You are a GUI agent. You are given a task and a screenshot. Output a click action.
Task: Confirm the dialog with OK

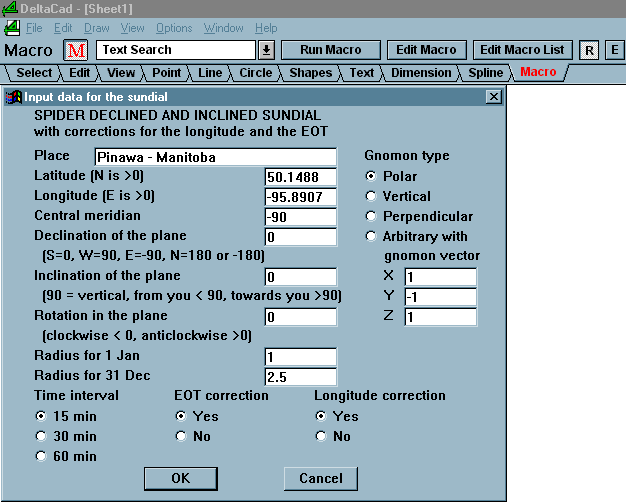[180, 478]
